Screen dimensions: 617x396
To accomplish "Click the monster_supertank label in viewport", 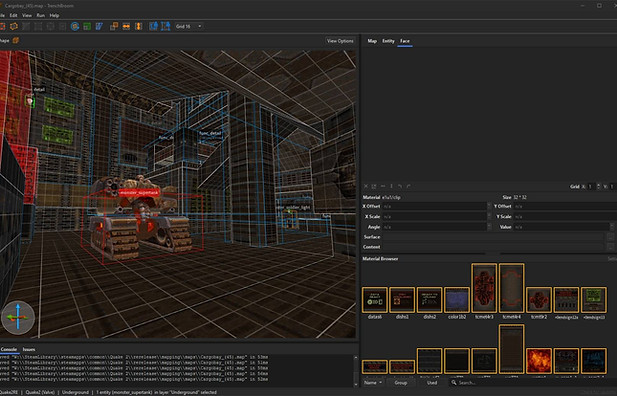I will [139, 193].
